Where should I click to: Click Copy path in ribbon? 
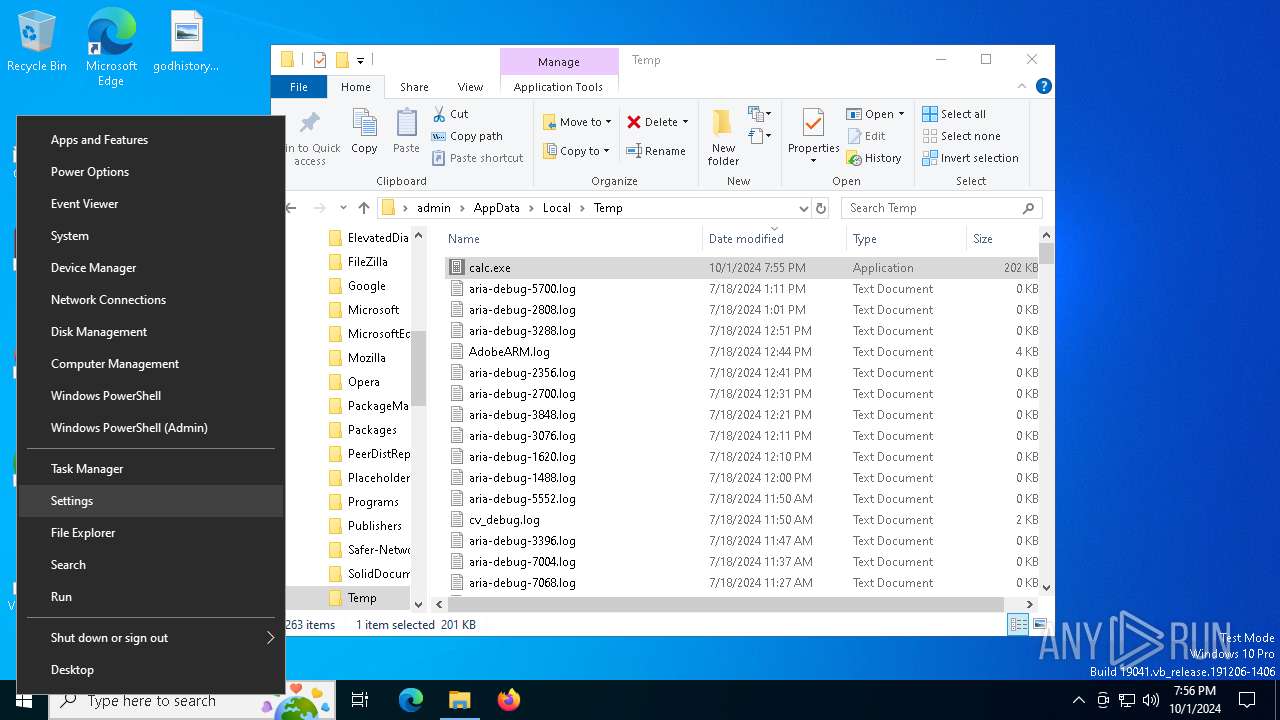(x=467, y=136)
